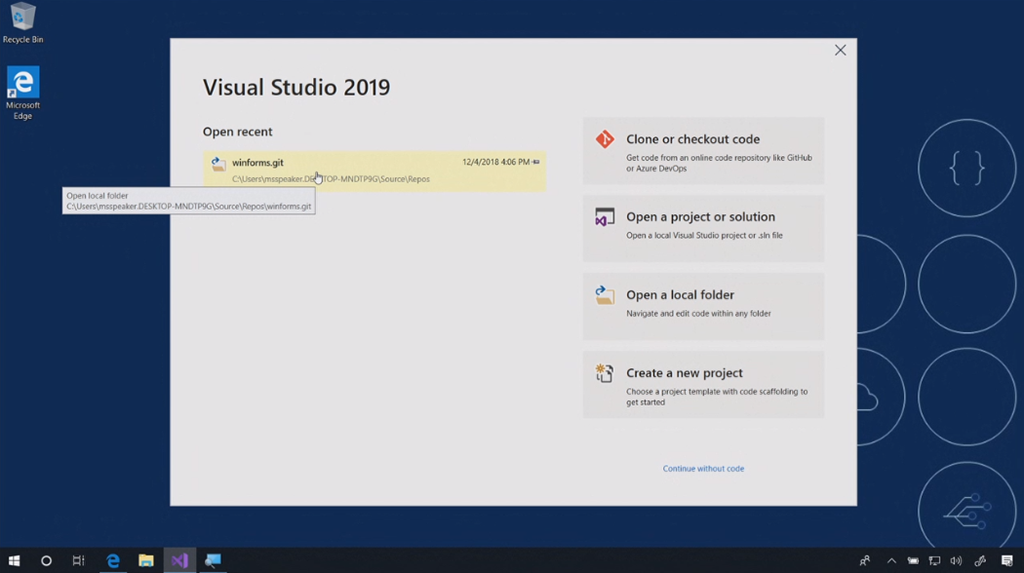Open File Explorer from the taskbar
Screen dimensions: 1024x573
pyautogui.click(x=146, y=561)
